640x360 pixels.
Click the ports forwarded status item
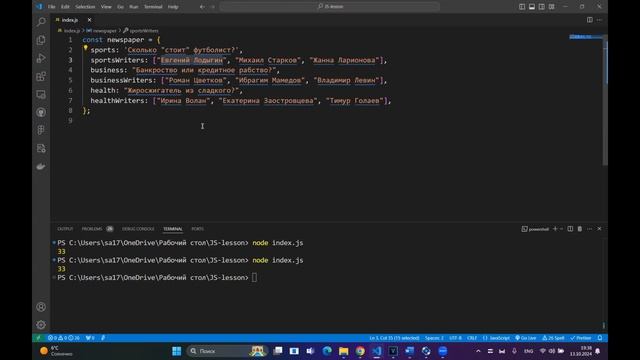click(90, 338)
